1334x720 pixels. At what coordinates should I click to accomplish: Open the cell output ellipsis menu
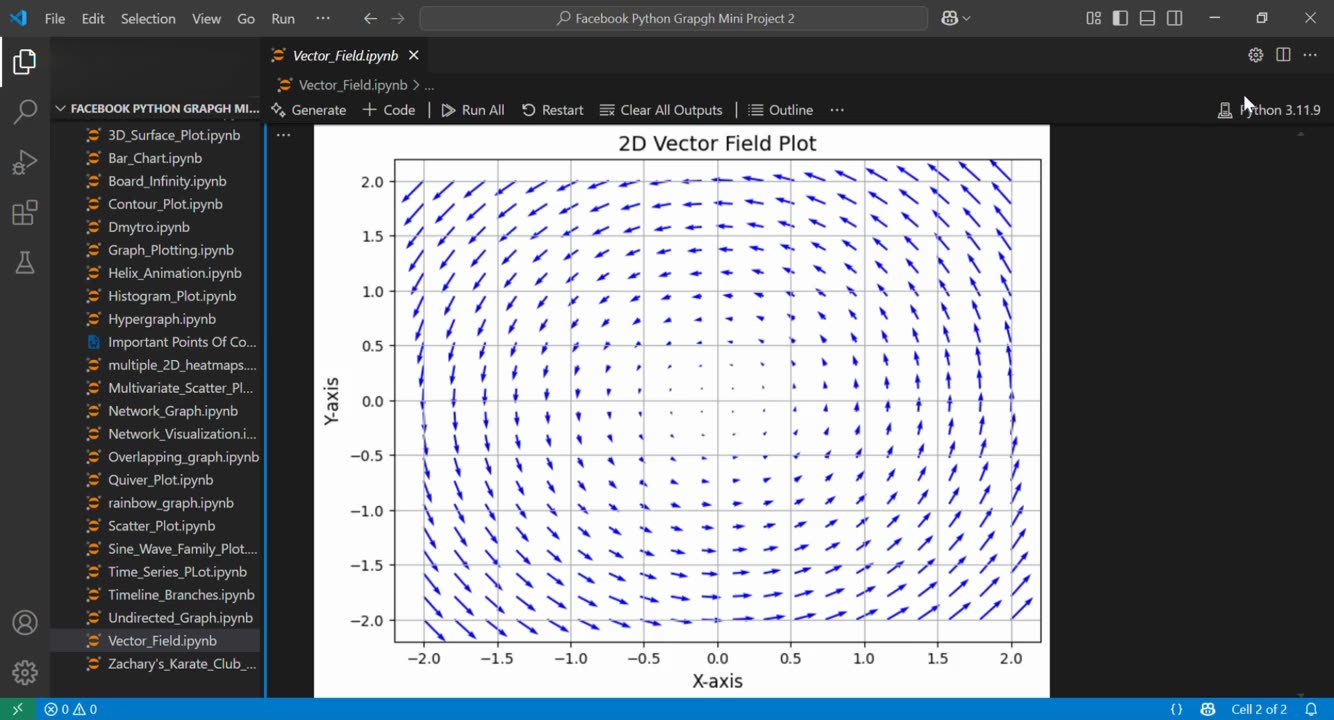click(284, 134)
